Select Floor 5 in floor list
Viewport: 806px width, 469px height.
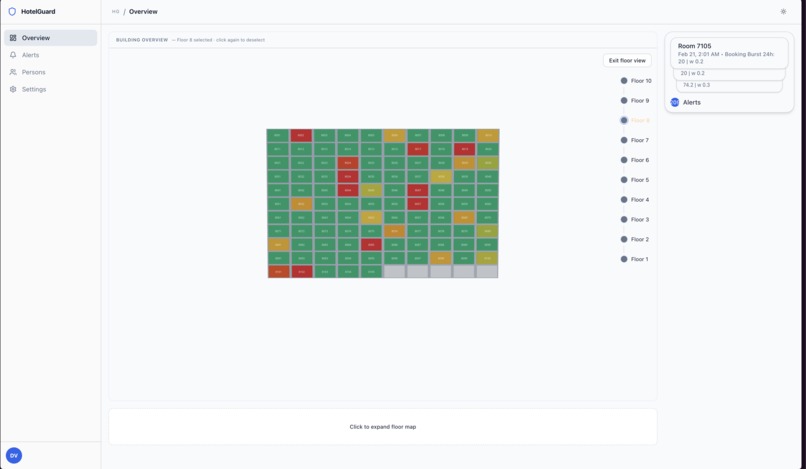[635, 180]
